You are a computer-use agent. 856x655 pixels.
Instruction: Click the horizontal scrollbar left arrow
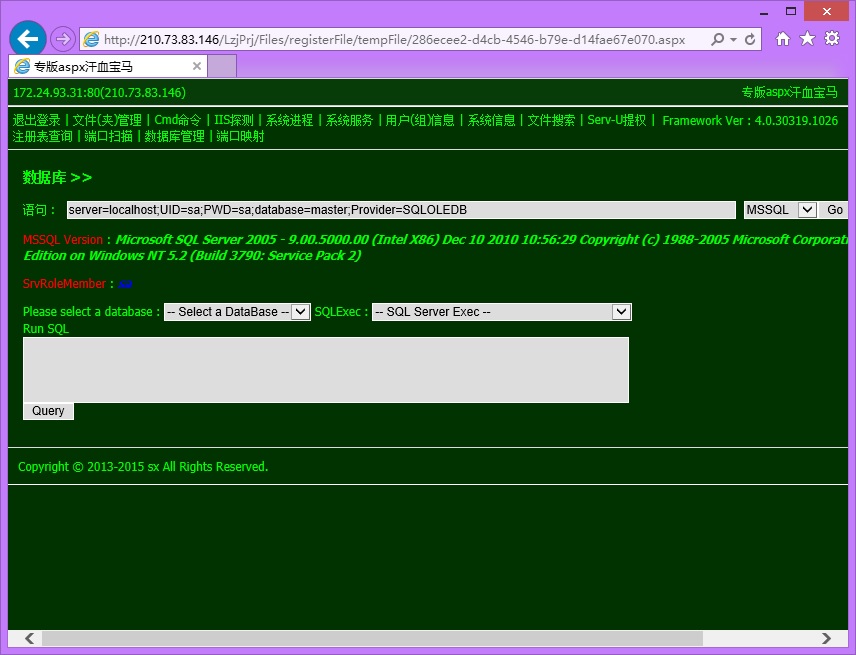tap(29, 638)
